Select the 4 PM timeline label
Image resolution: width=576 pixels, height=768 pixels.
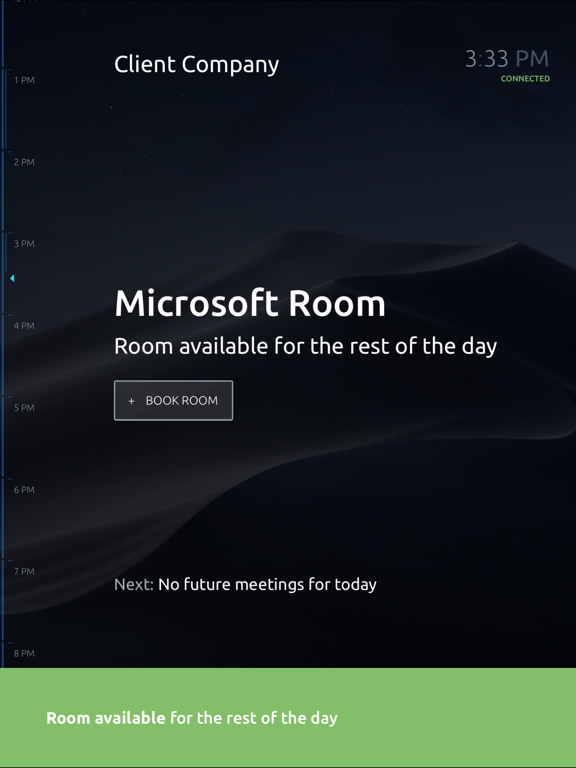pyautogui.click(x=24, y=326)
